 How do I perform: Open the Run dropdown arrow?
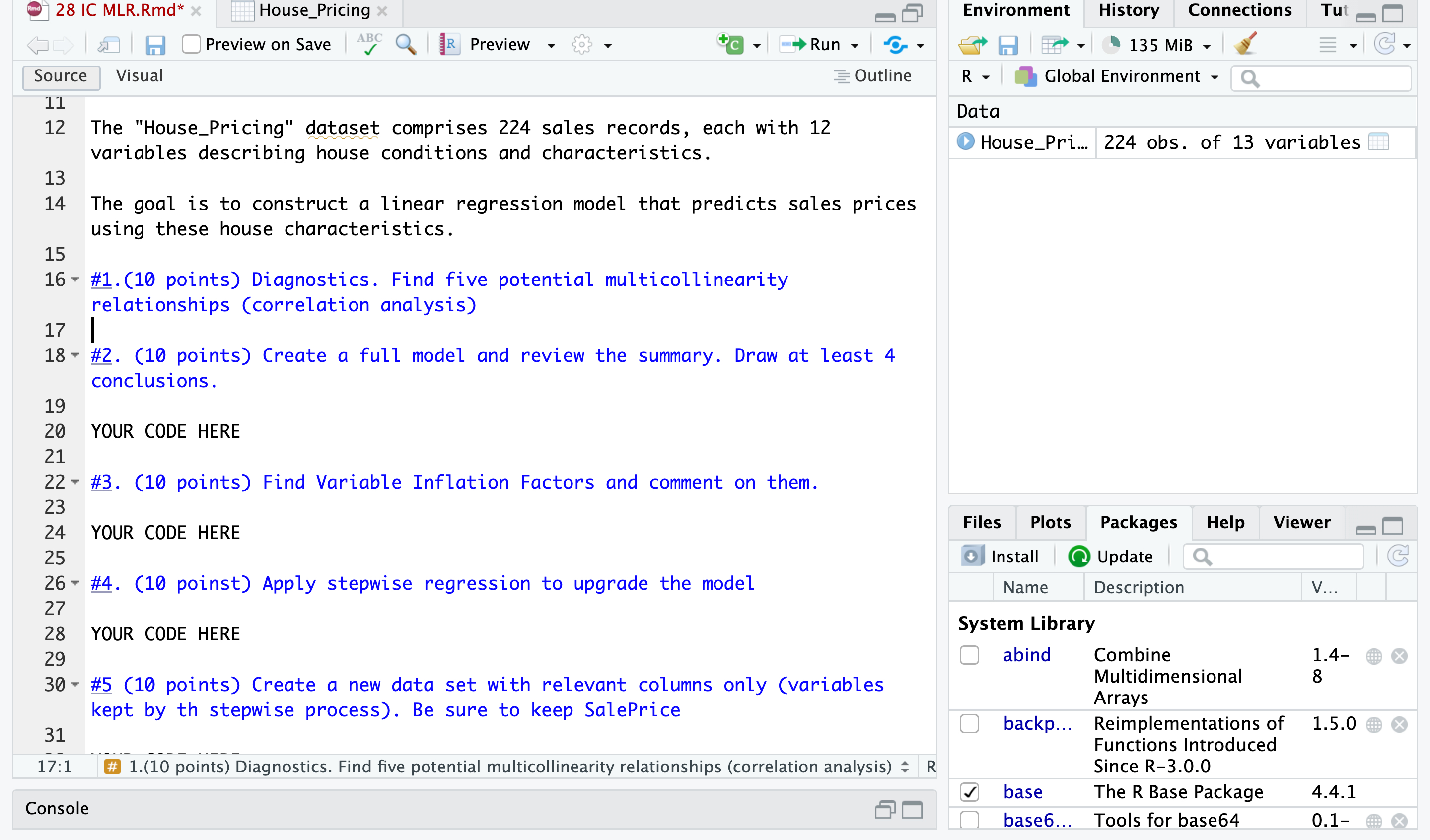click(x=855, y=45)
